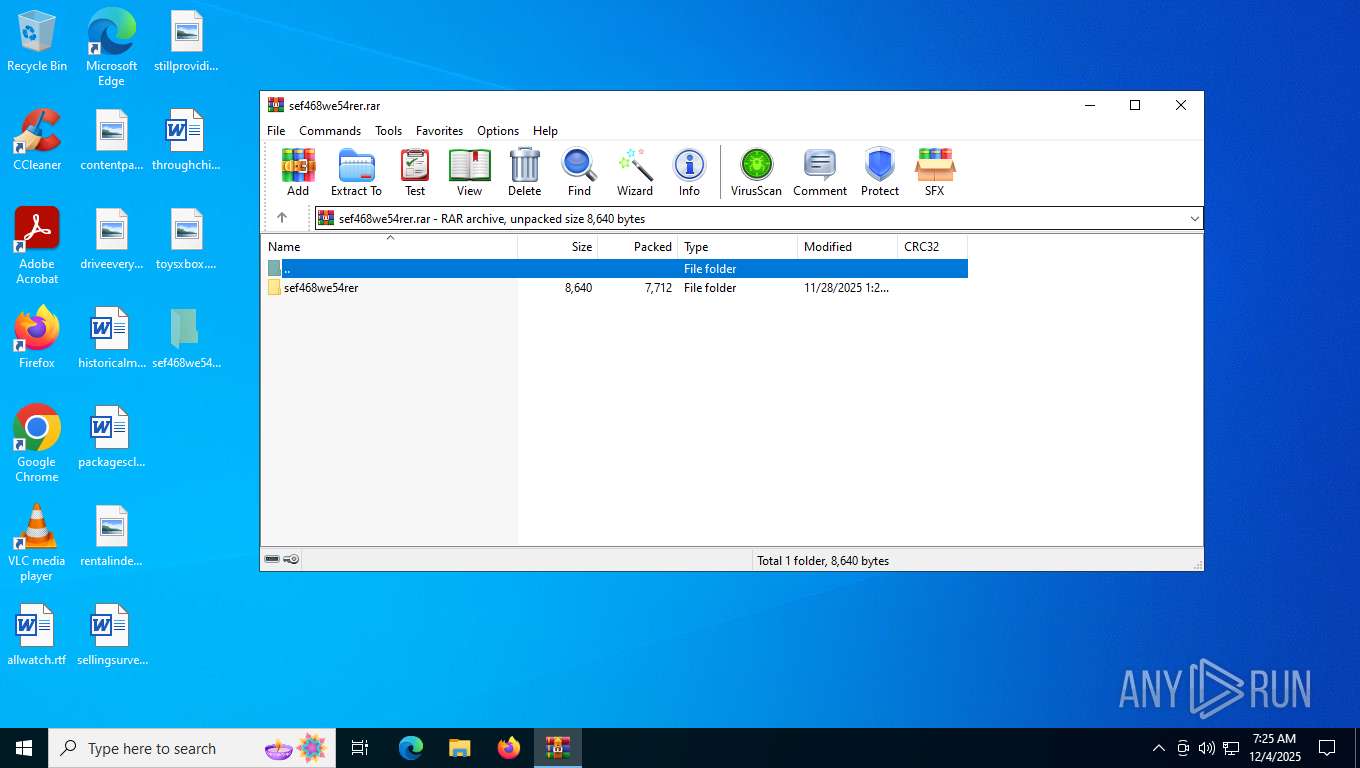Sort by the Packed column header
This screenshot has width=1360, height=768.
click(x=638, y=247)
